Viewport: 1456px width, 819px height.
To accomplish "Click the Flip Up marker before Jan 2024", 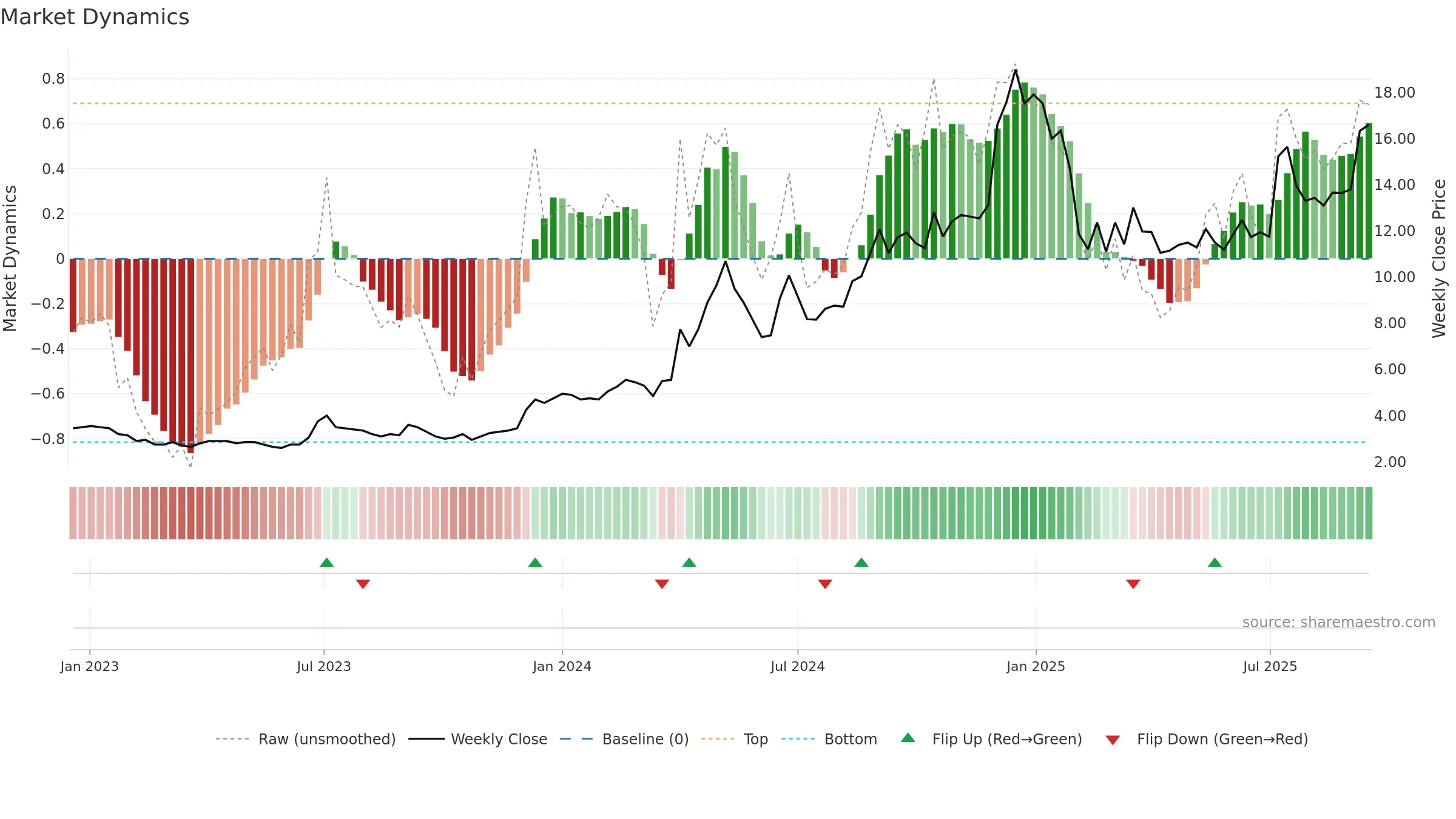I will [535, 562].
